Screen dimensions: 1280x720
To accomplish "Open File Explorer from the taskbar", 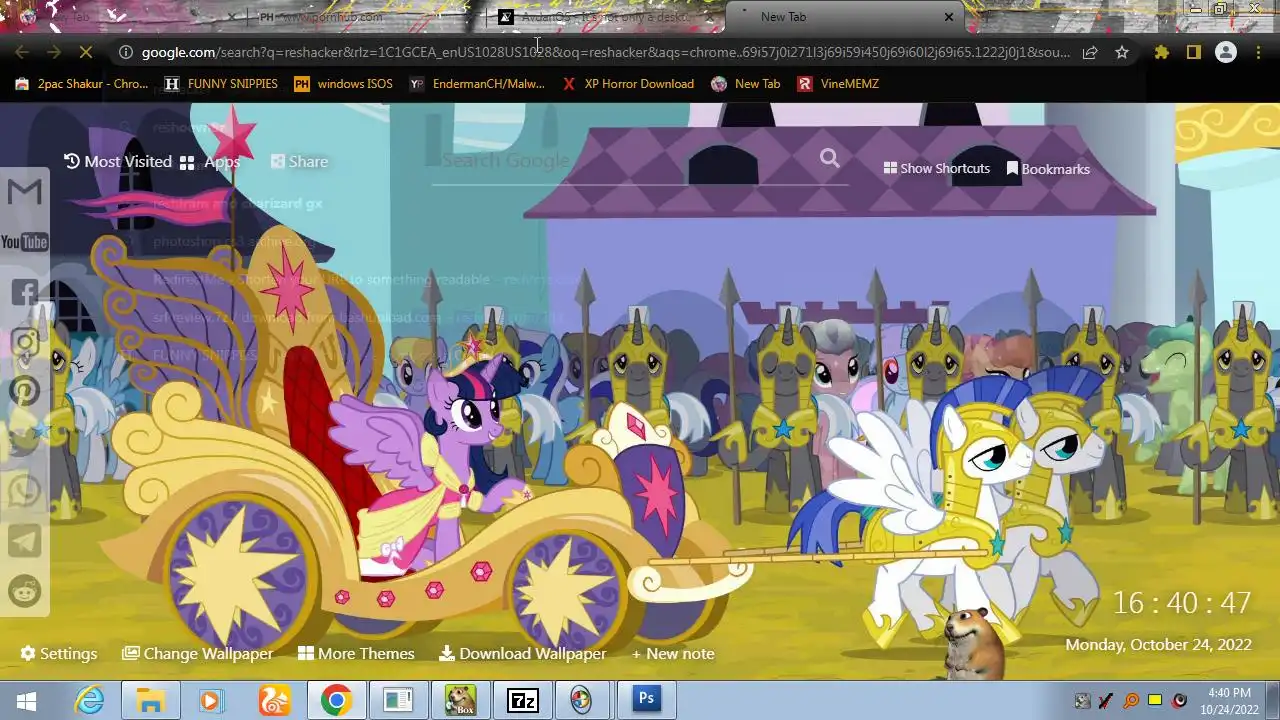I will (150, 700).
